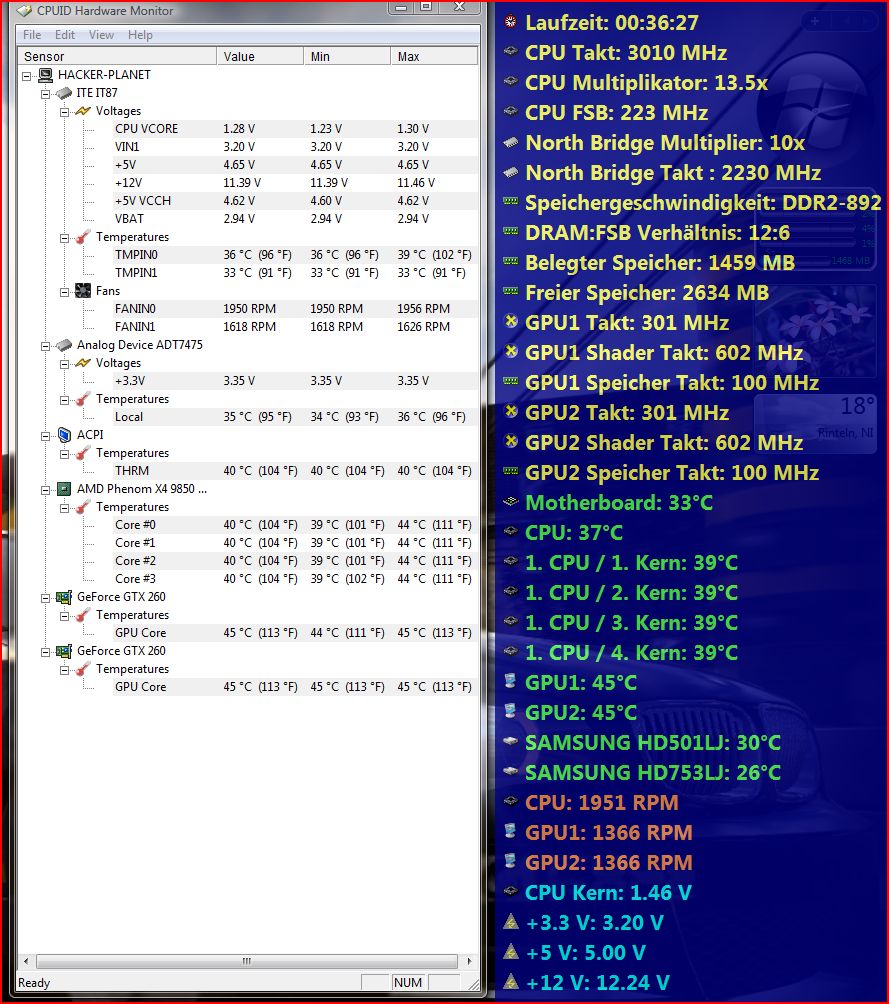Click the SAMSUNG HD753LJ 26°C entry
Viewport: 889px width, 1004px height.
click(653, 772)
